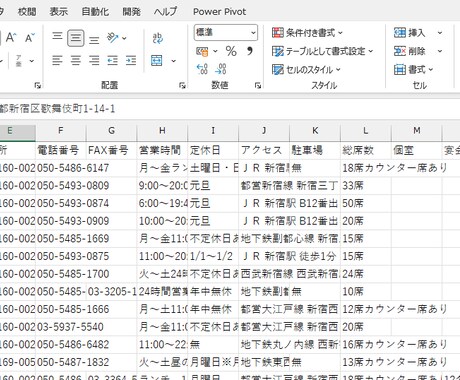Image resolution: width=460 pixels, height=380 pixels.
Task: Open テーブルとして書式設定 menu
Action: point(322,51)
